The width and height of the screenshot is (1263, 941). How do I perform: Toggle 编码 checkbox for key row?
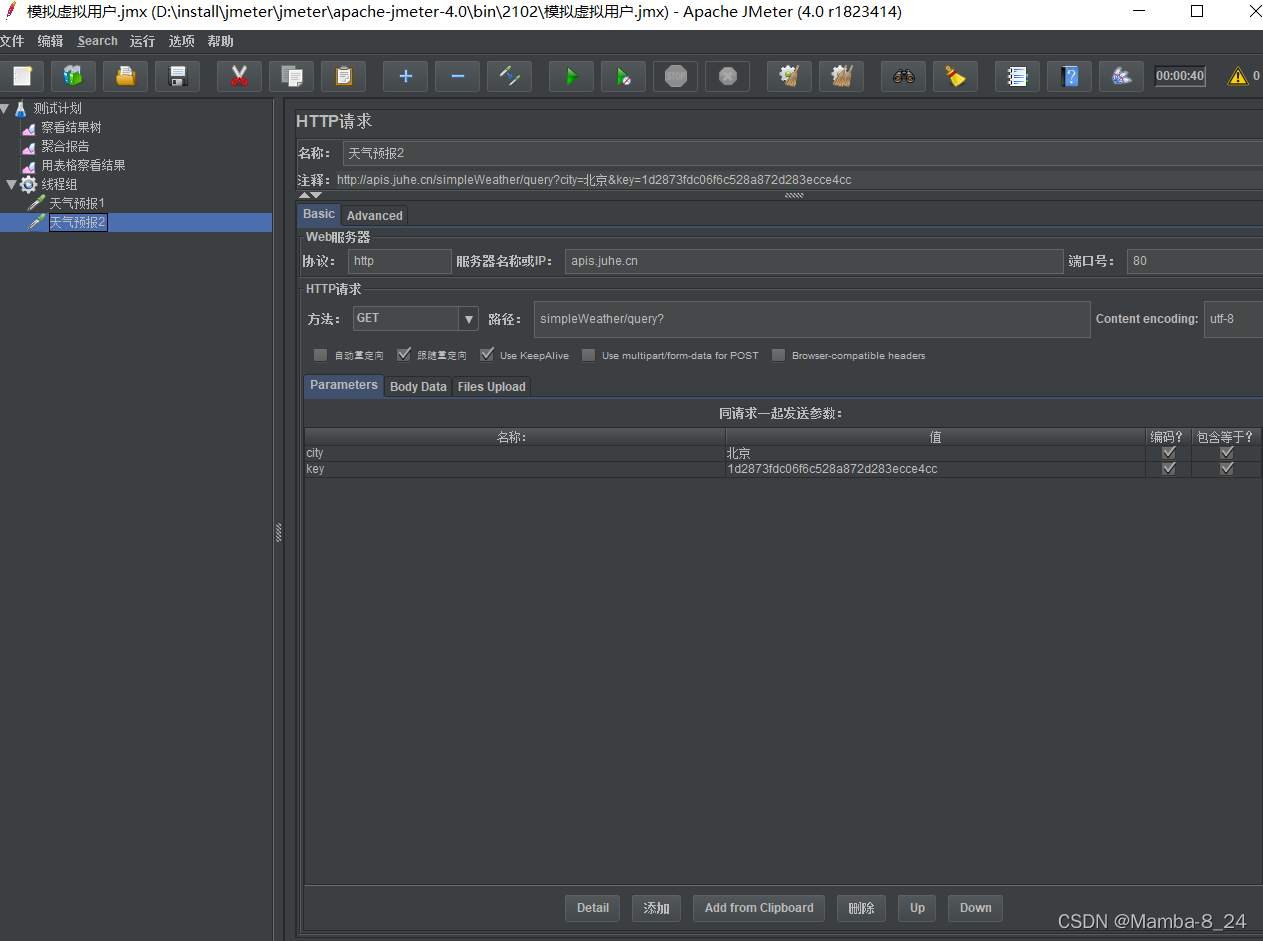pos(1168,469)
